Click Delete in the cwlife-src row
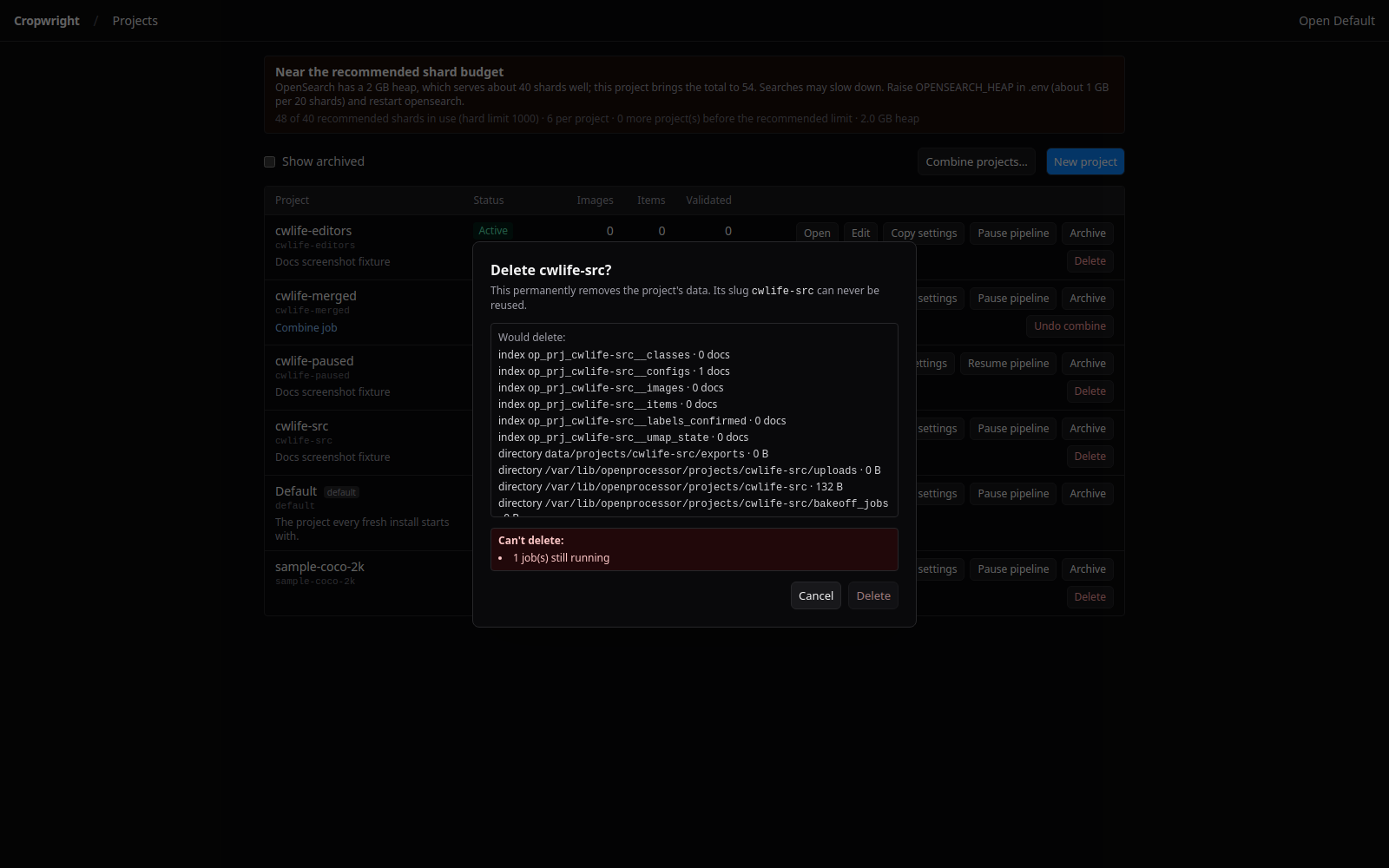The image size is (1389, 868). click(1089, 456)
